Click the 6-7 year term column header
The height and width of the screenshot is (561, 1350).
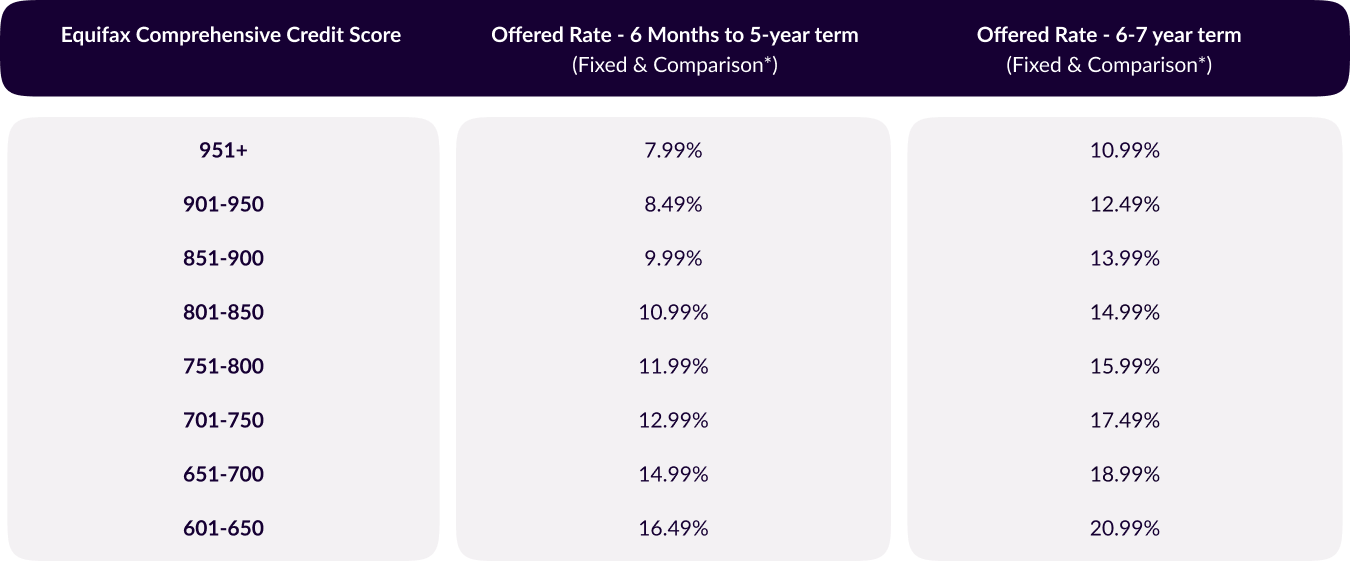[x=1108, y=36]
